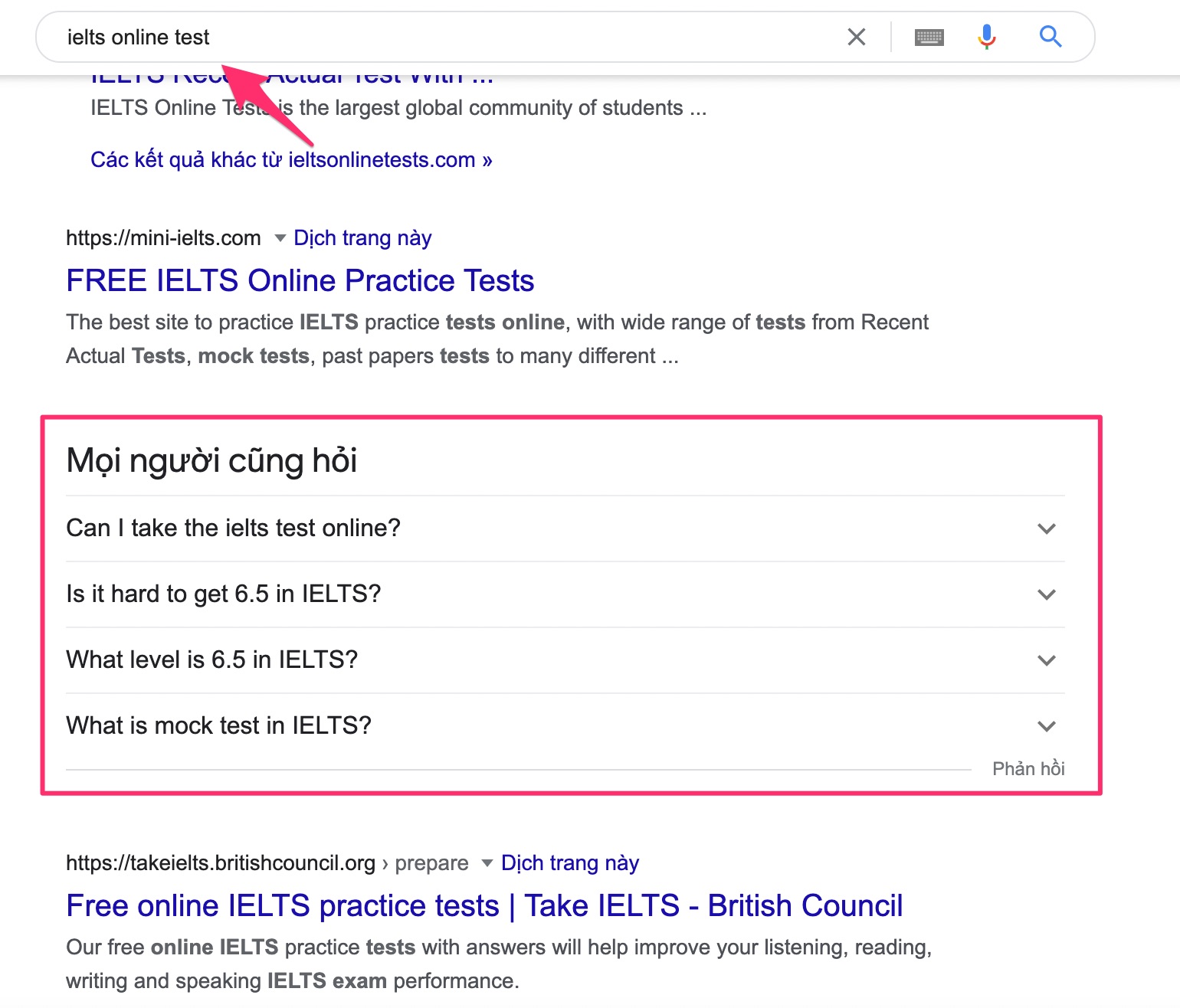Start voice search with the microphone icon

[987, 37]
